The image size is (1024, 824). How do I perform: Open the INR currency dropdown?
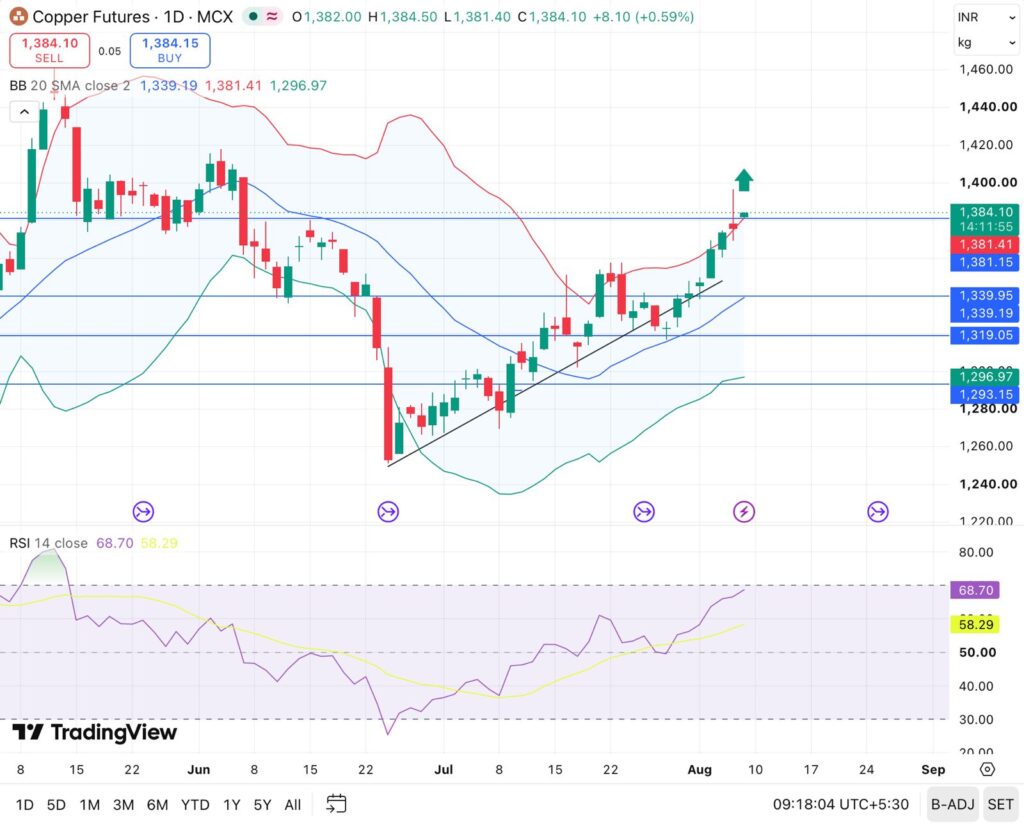click(985, 17)
